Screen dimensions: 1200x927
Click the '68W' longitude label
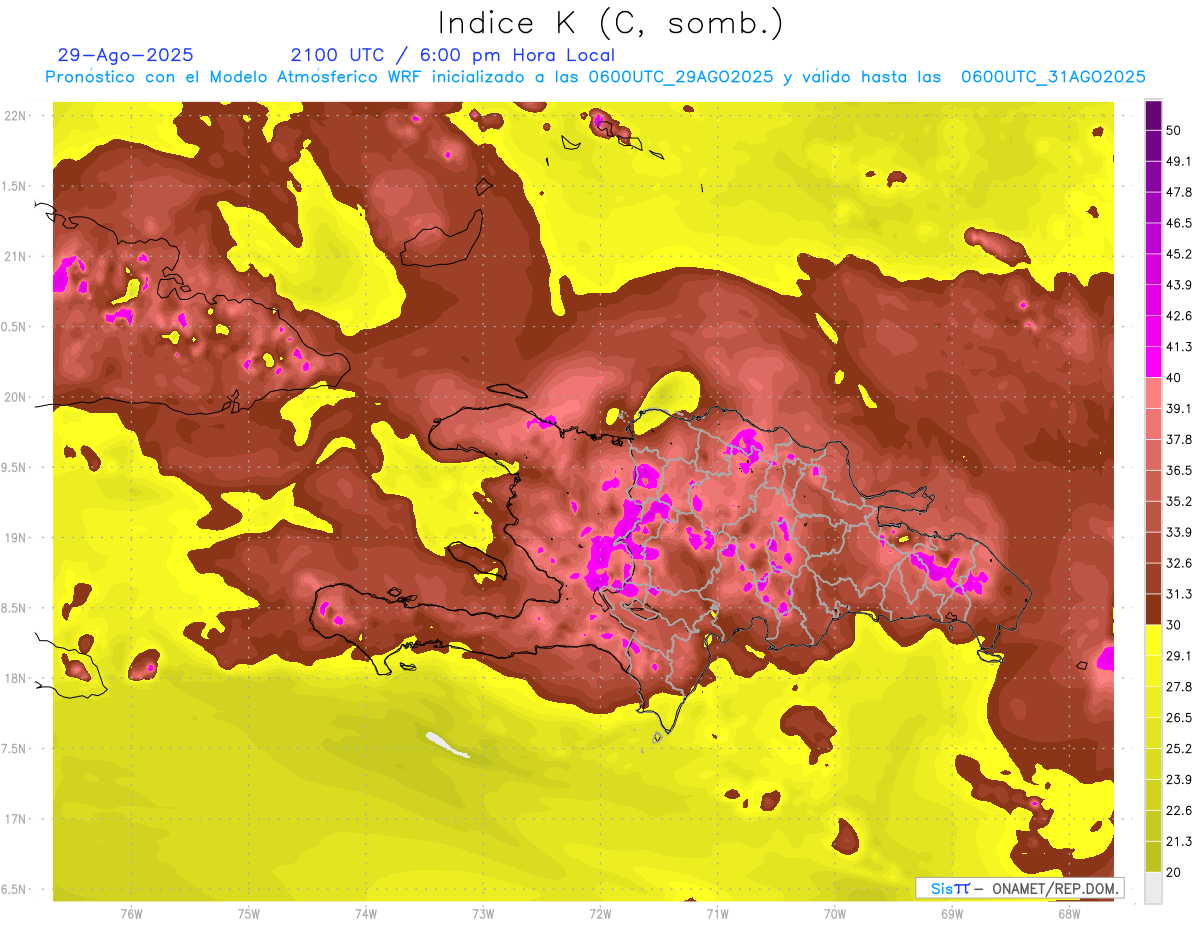(x=1069, y=914)
